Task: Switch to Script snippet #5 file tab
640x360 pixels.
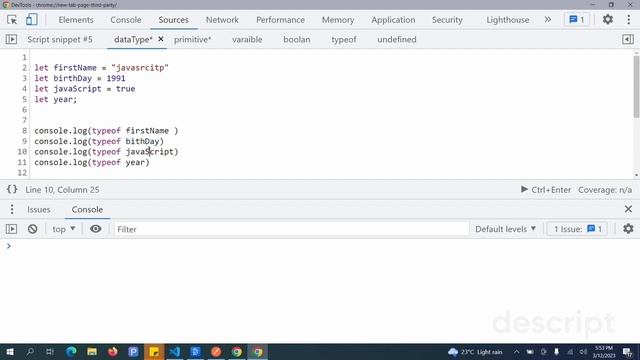Action: 60,40
